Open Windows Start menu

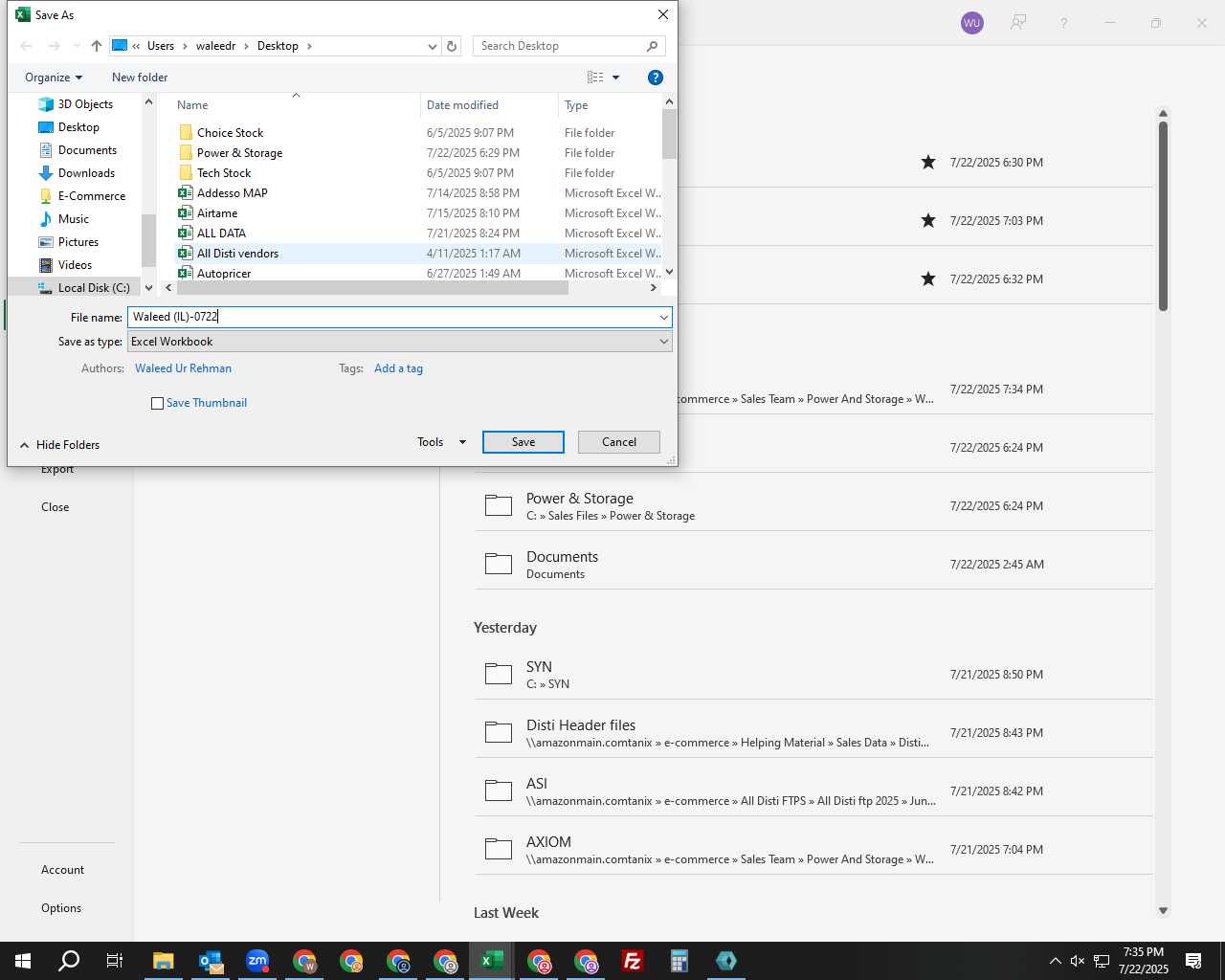[23, 961]
